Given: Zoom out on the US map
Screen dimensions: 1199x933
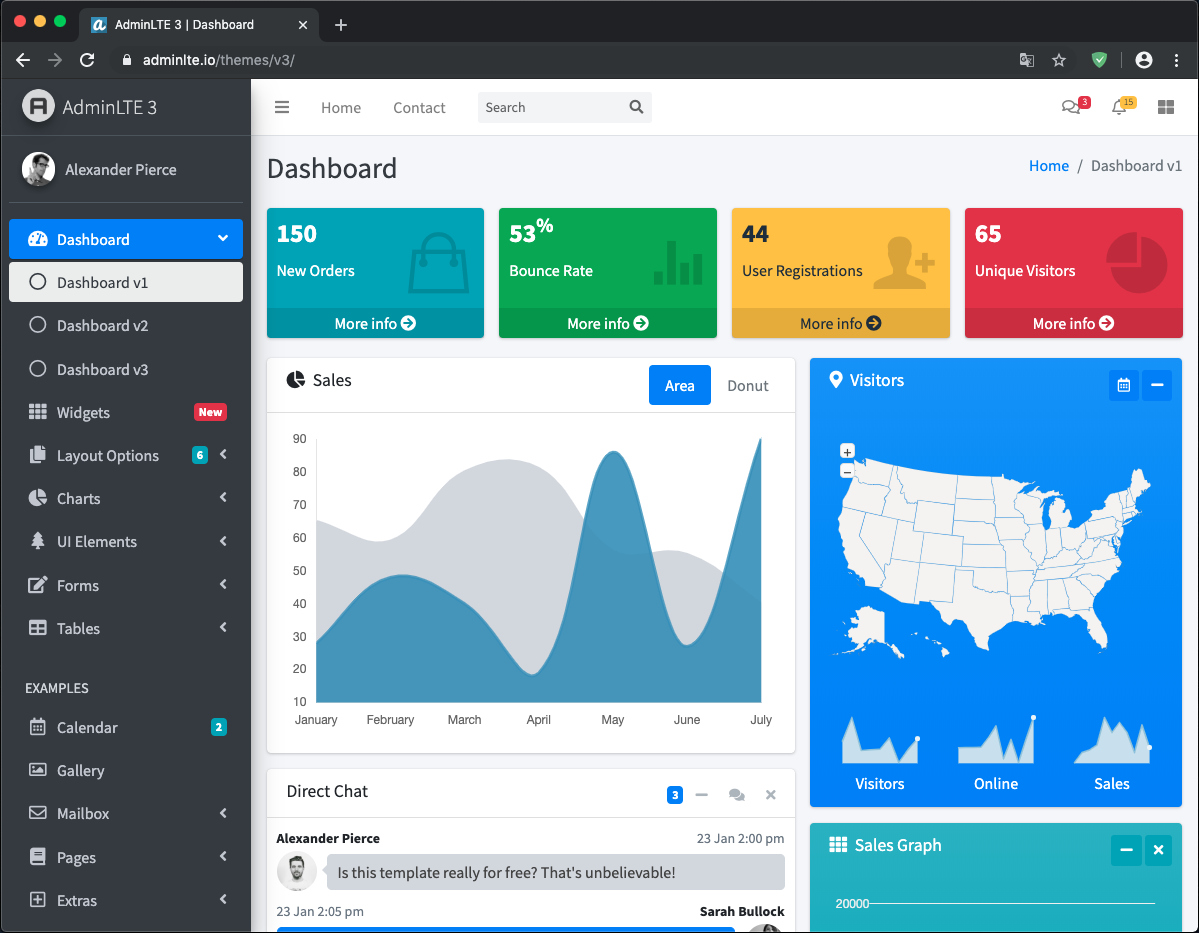Looking at the screenshot, I should (x=846, y=471).
